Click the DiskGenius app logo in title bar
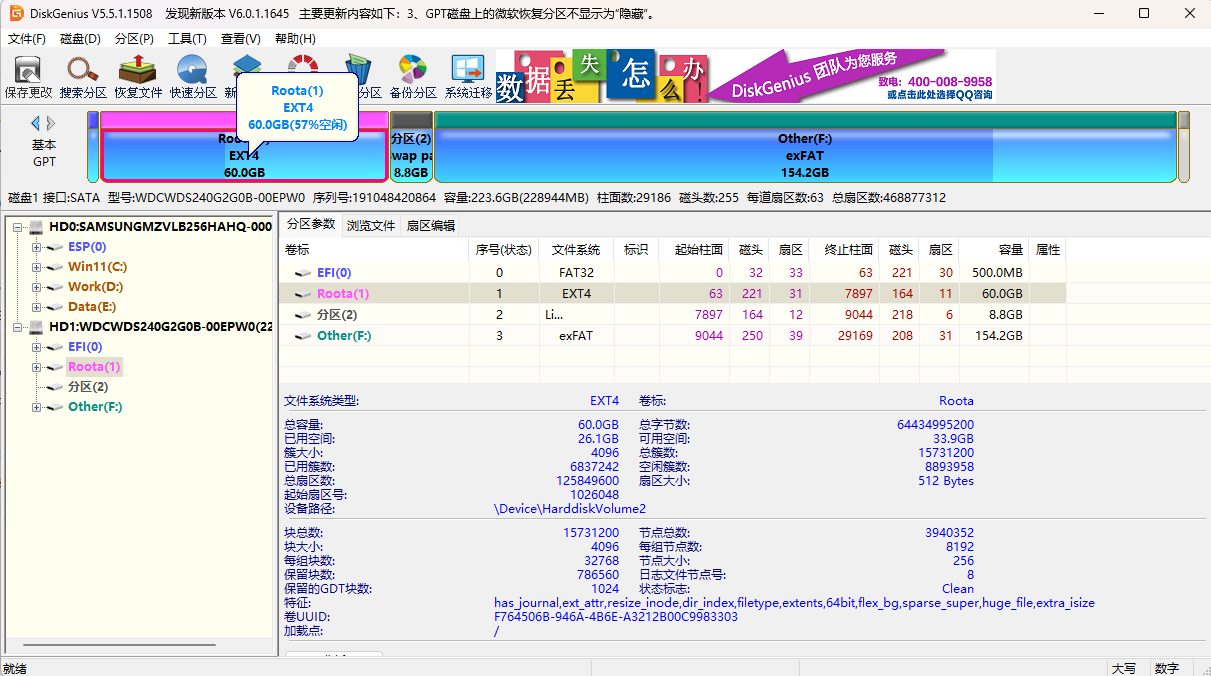The width and height of the screenshot is (1211, 676). pyautogui.click(x=15, y=13)
